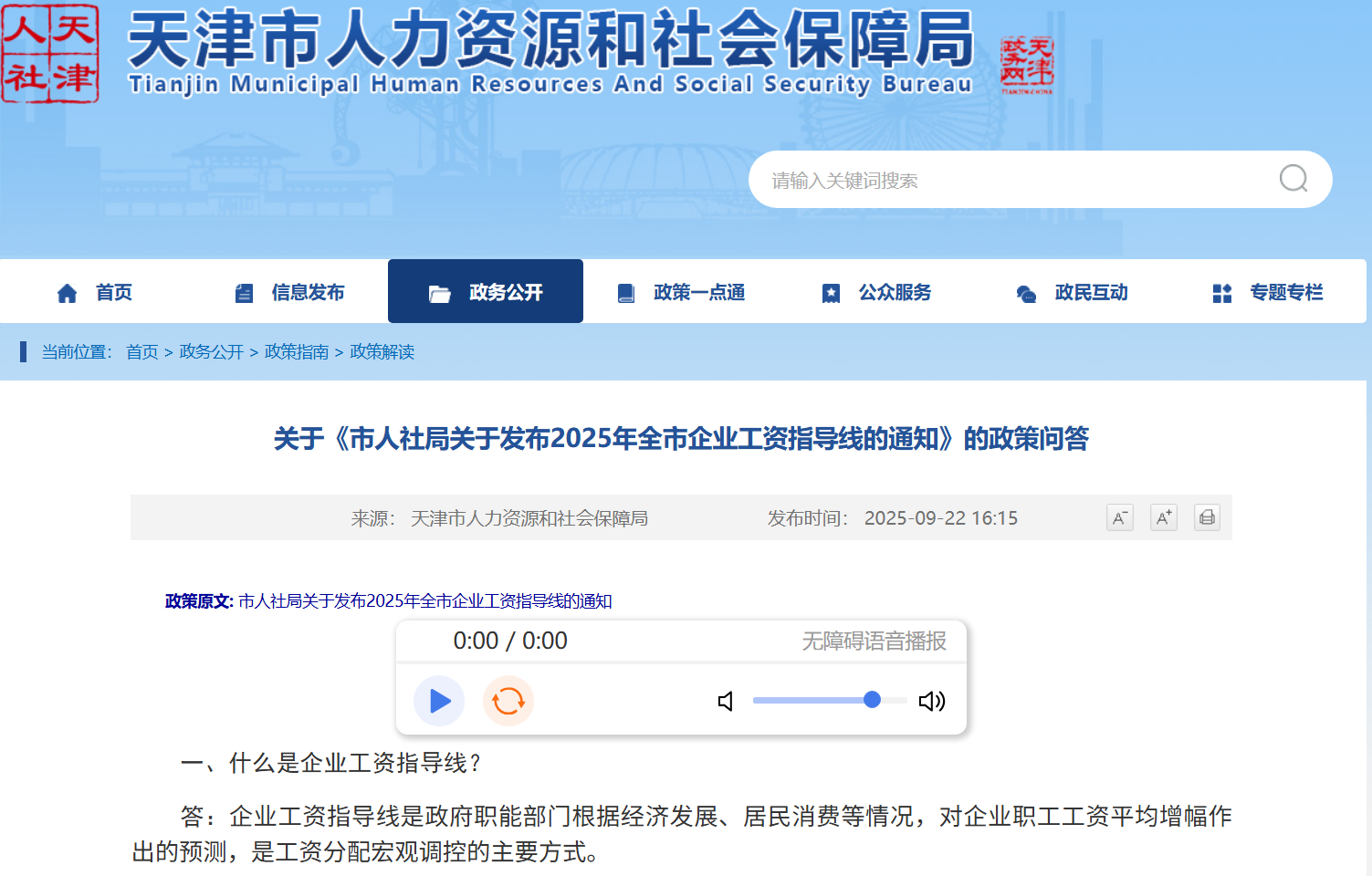Image resolution: width=1372 pixels, height=876 pixels.
Task: Click the decrease font size icon
Action: tap(1119, 518)
